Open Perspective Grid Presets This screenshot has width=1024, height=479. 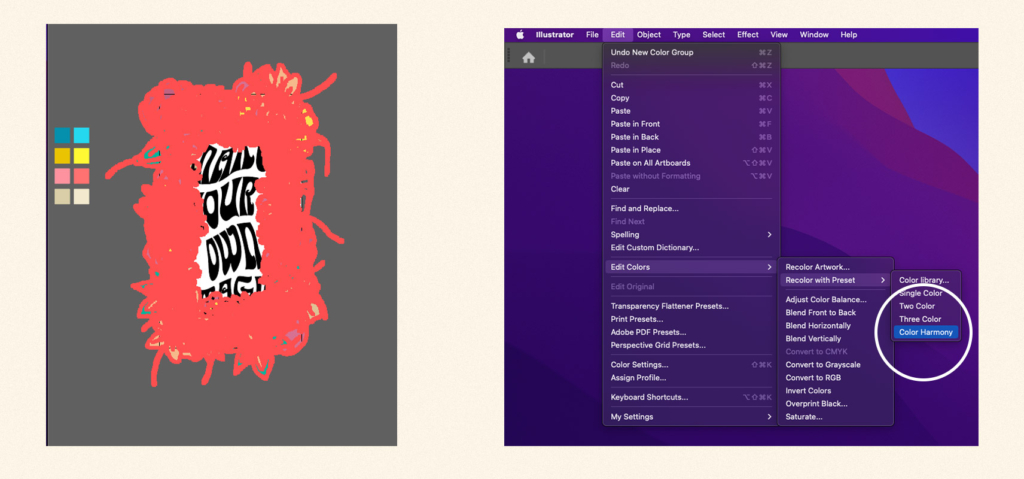click(x=692, y=345)
